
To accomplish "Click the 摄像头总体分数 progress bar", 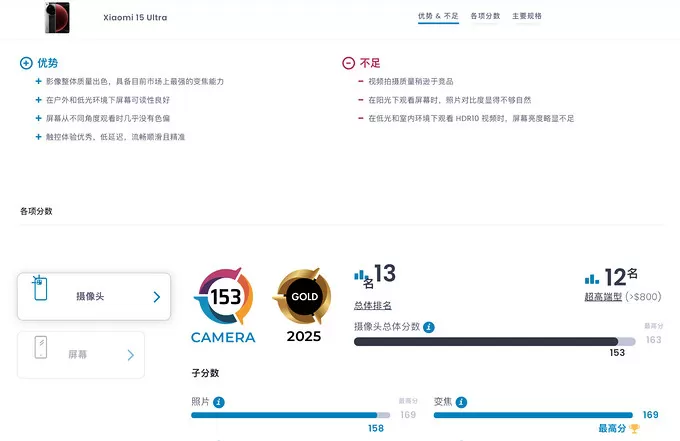I will point(494,342).
